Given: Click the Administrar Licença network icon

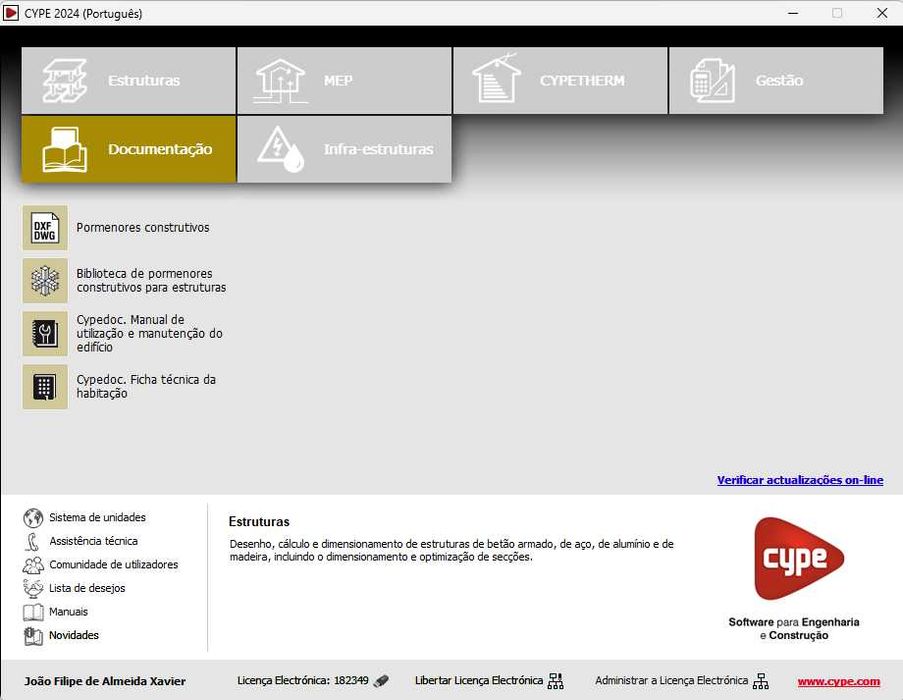Looking at the screenshot, I should click(x=761, y=681).
